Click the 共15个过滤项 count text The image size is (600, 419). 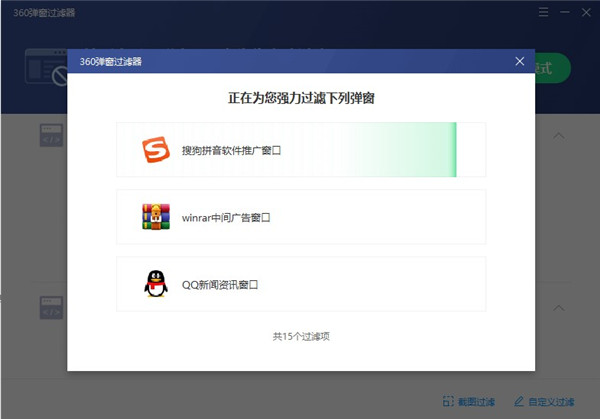point(301,336)
